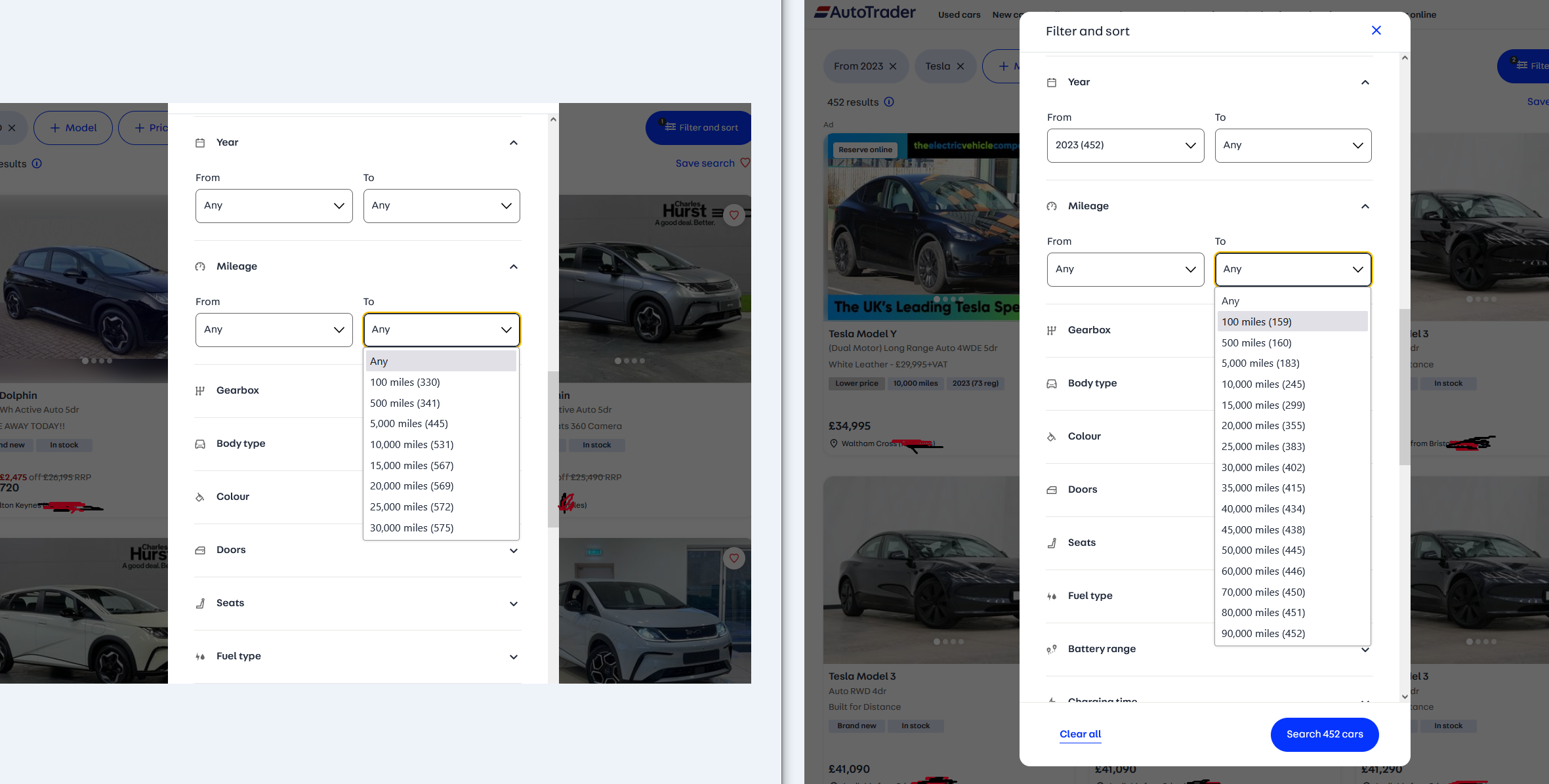Open Mileage From dropdown in left panel
1549x784 pixels.
coord(274,329)
